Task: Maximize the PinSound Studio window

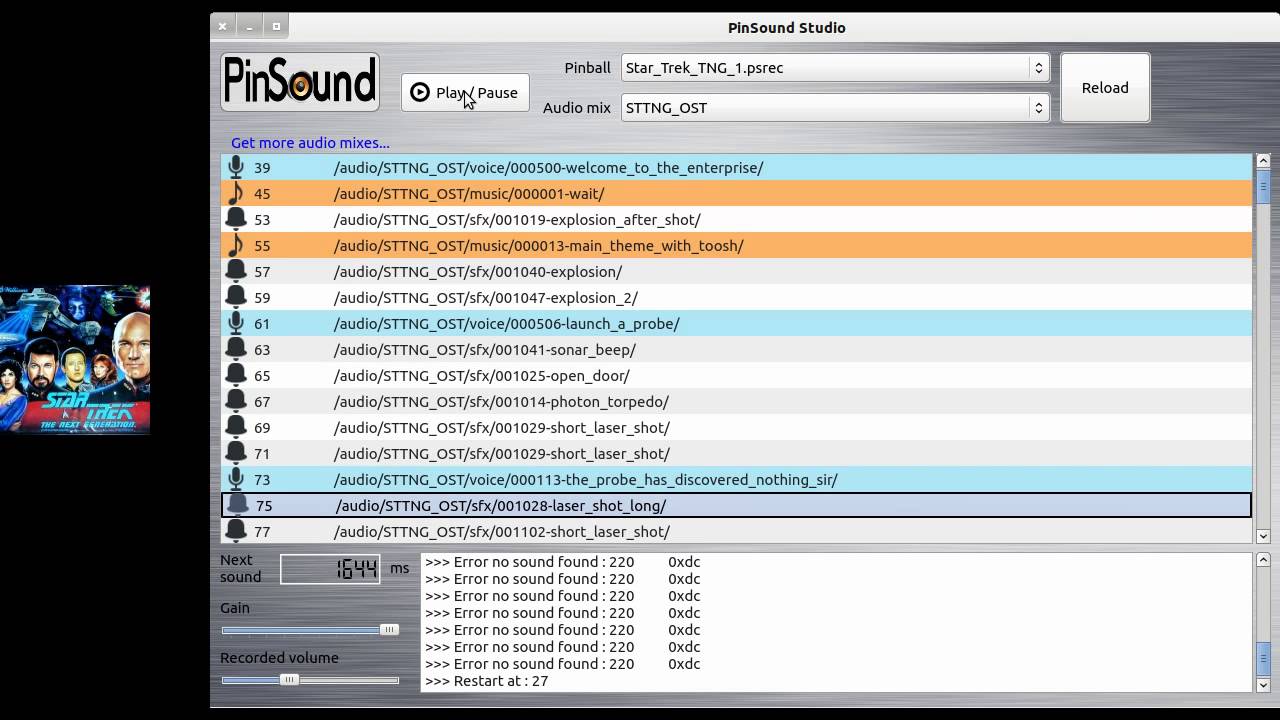Action: (277, 27)
